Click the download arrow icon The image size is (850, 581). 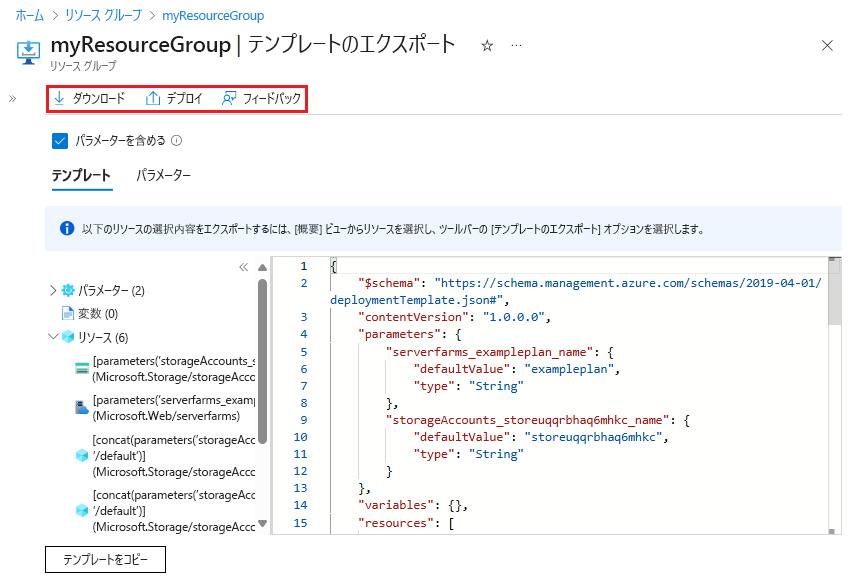pyautogui.click(x=59, y=98)
